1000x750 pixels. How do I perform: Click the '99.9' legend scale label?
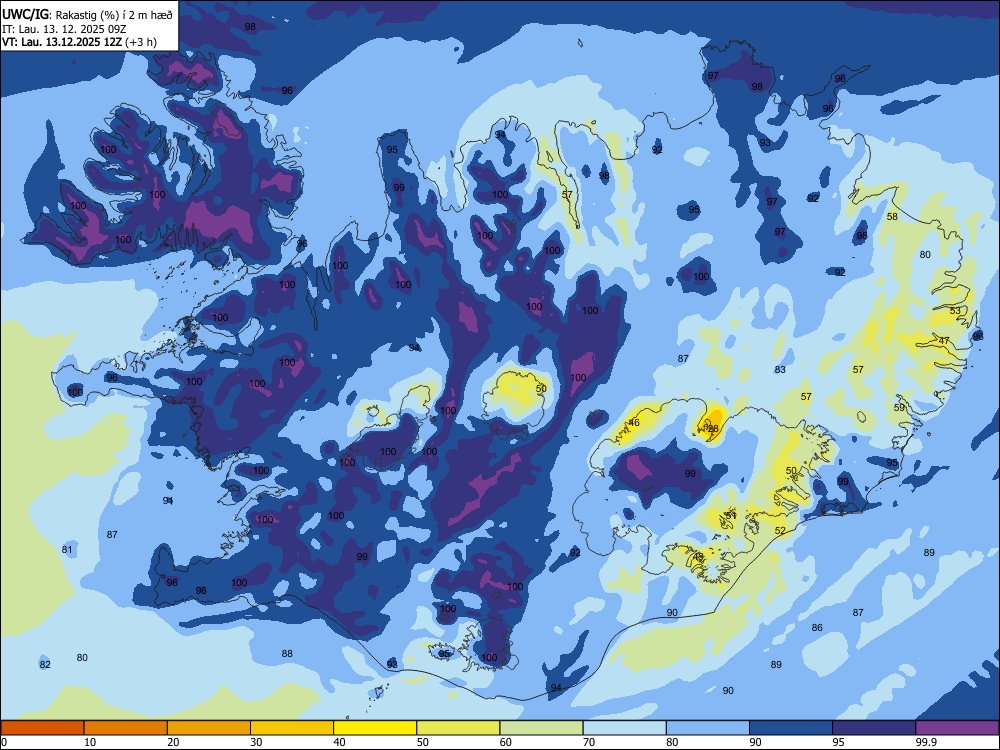point(926,742)
